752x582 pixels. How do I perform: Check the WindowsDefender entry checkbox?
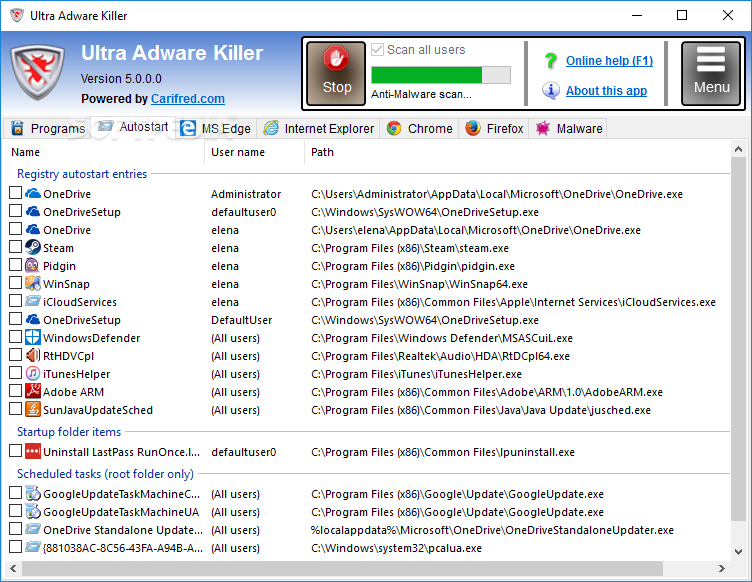tap(15, 337)
